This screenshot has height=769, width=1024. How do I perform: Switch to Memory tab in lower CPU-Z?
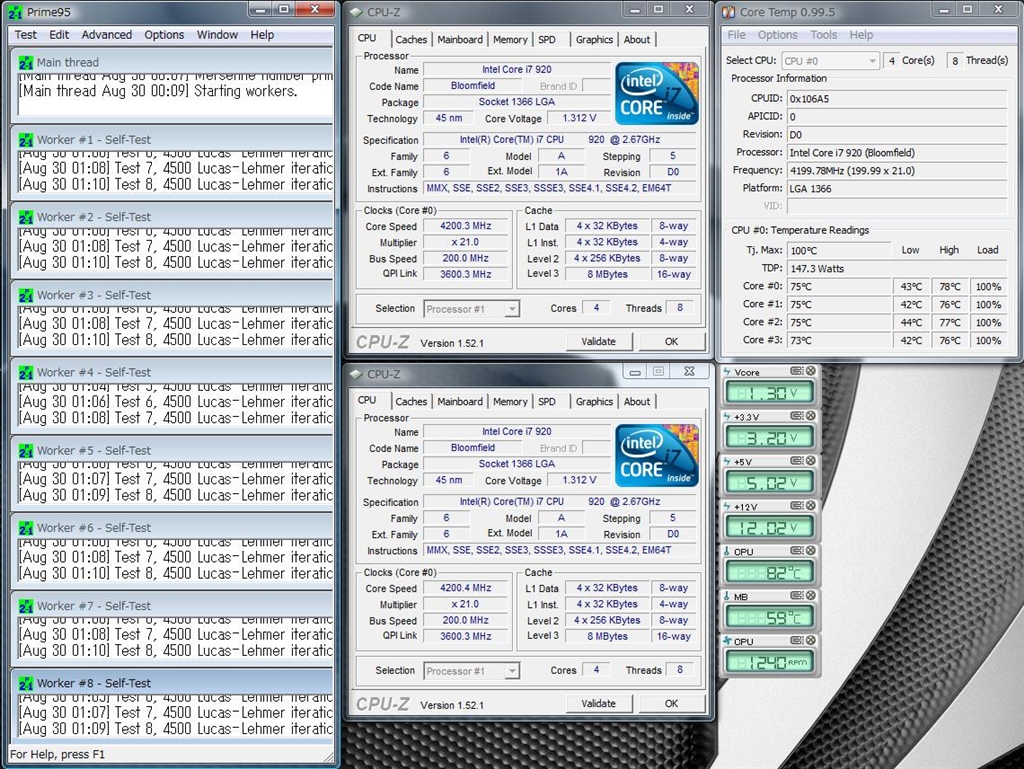[x=510, y=402]
